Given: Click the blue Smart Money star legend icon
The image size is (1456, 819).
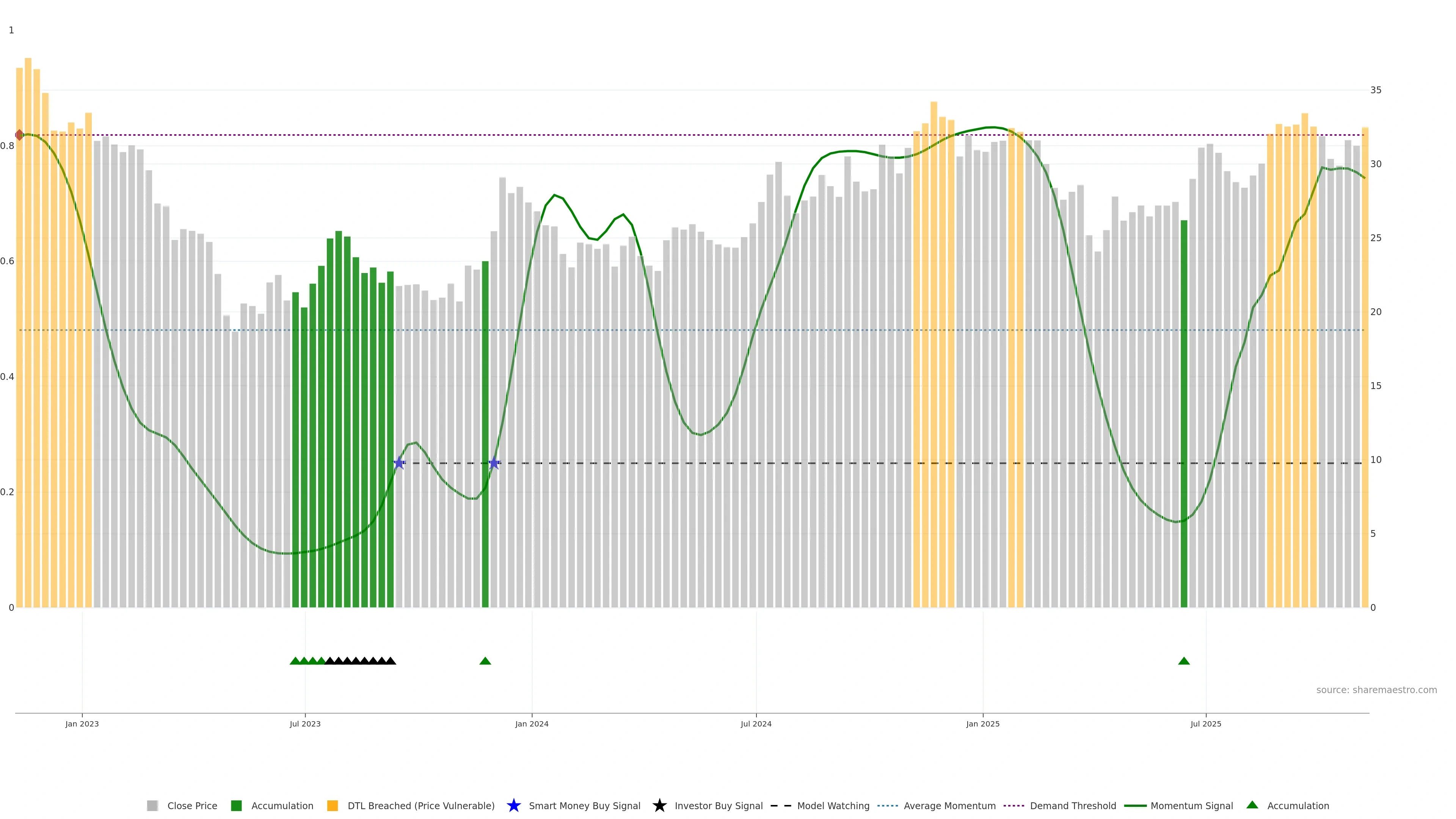Looking at the screenshot, I should point(513,805).
